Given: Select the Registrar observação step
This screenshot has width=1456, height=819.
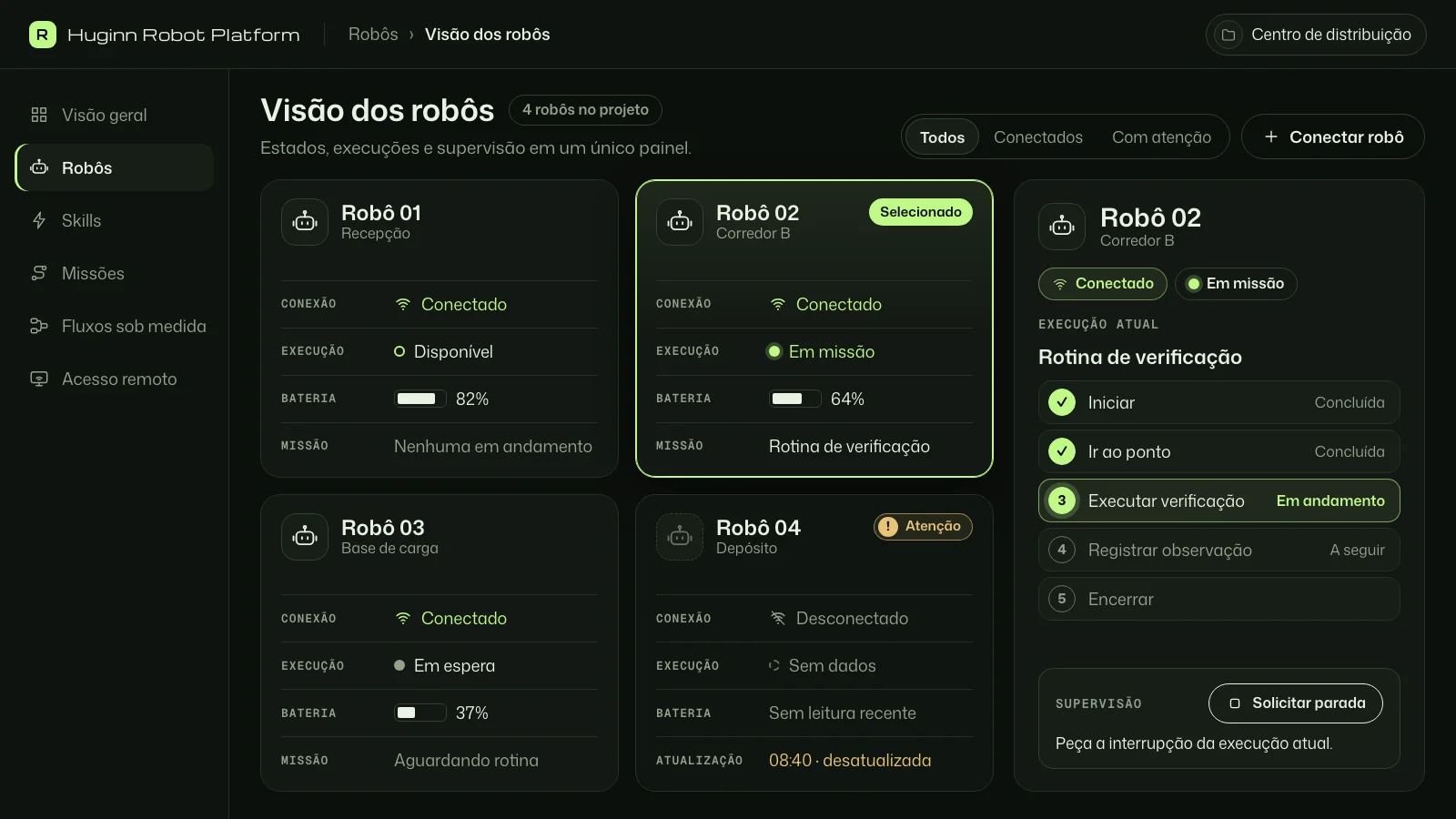Looking at the screenshot, I should tap(1219, 550).
